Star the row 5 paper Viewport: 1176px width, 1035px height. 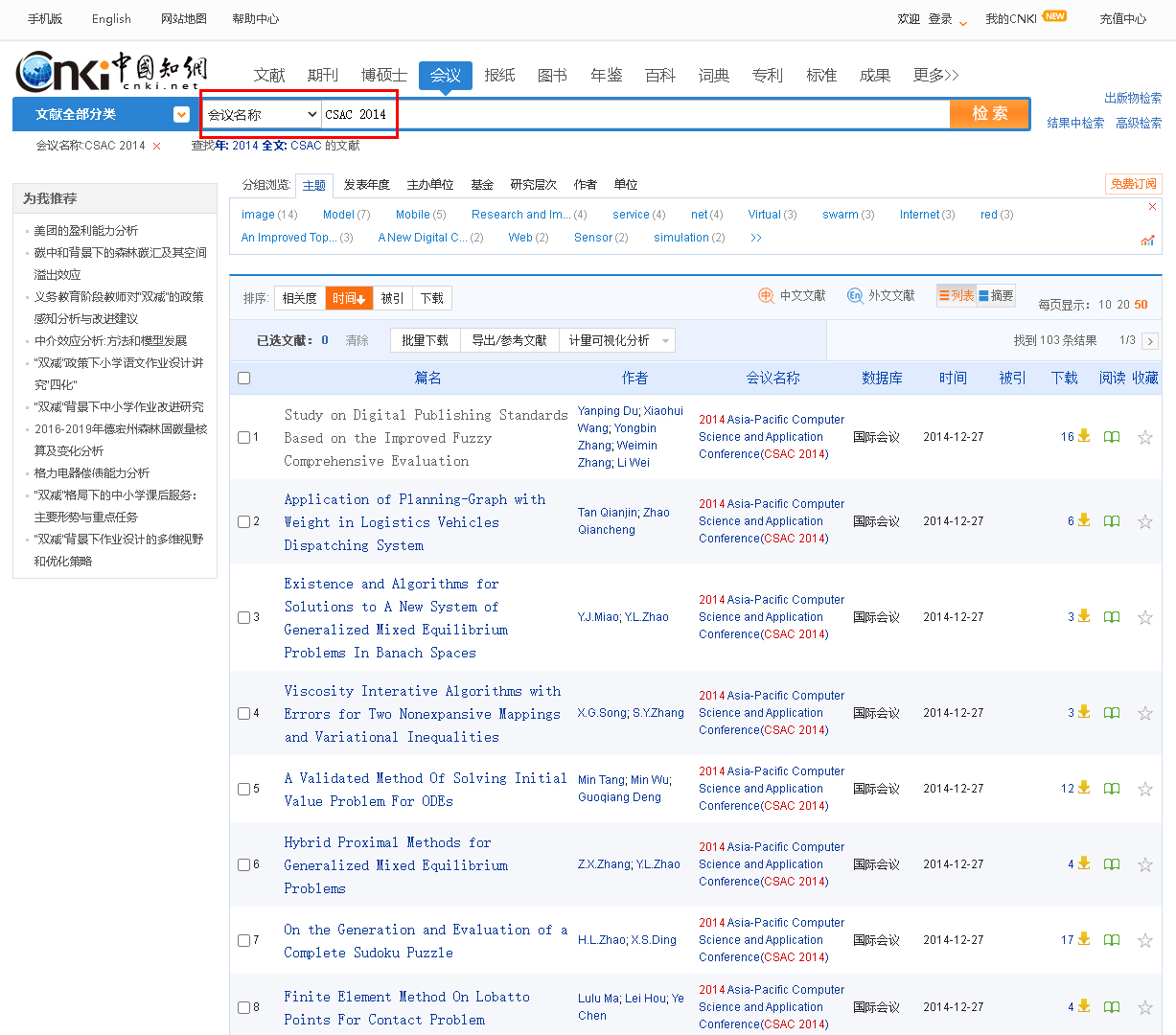click(x=1144, y=789)
